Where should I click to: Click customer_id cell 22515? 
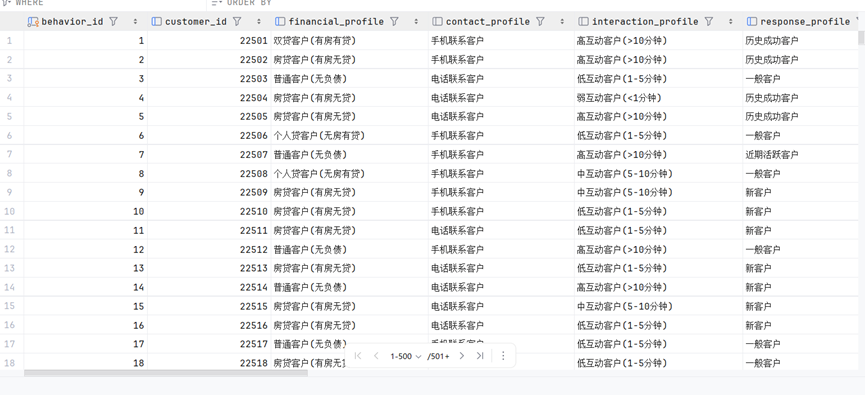[209, 306]
